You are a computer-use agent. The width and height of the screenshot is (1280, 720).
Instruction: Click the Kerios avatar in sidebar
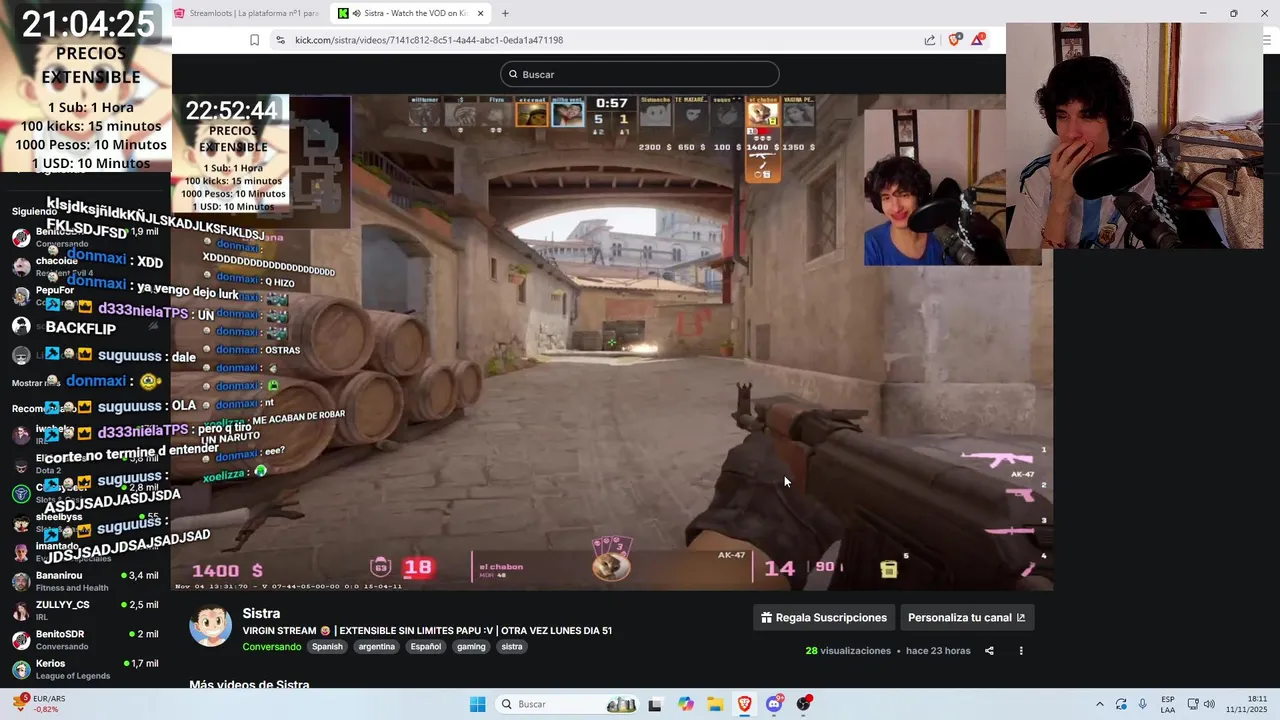point(21,669)
